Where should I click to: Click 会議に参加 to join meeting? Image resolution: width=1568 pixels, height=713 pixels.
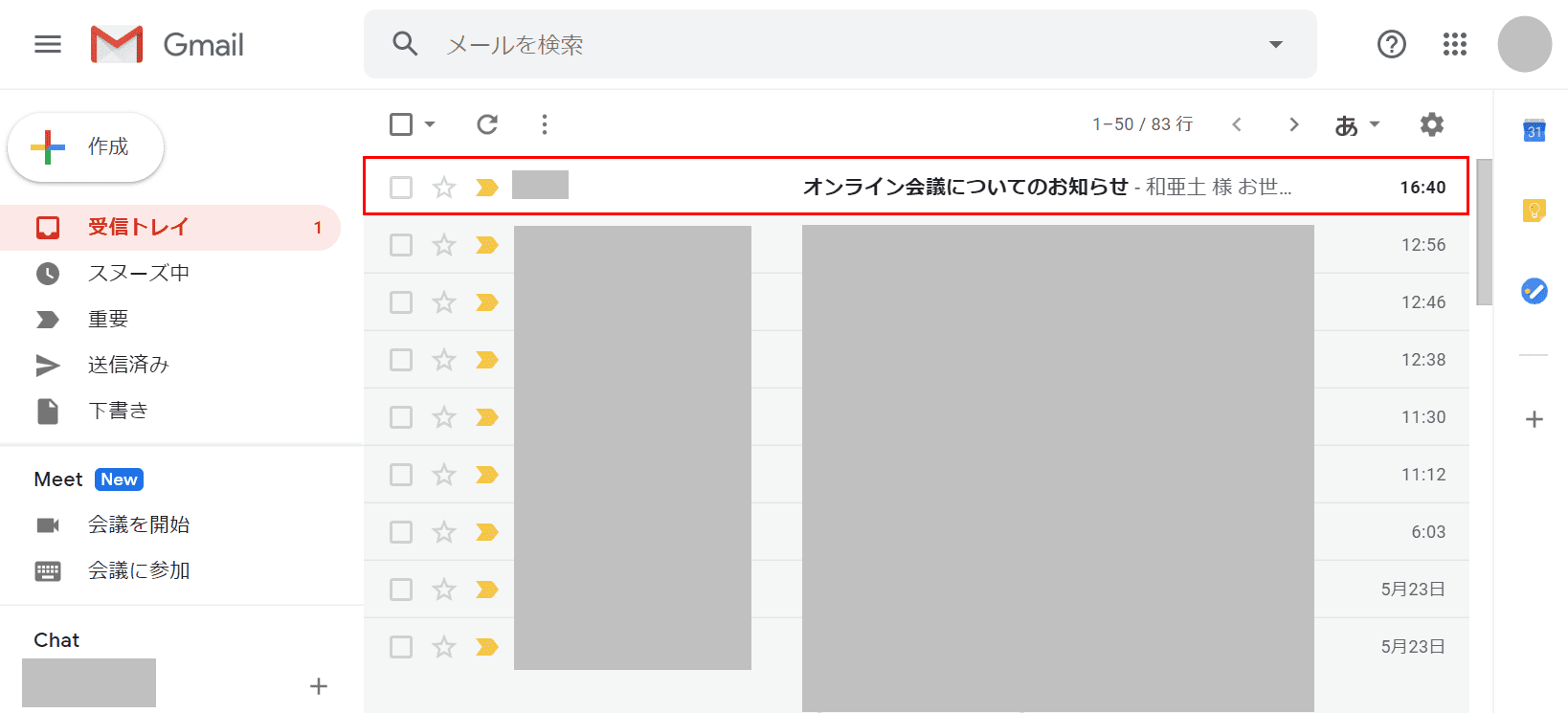click(x=139, y=570)
